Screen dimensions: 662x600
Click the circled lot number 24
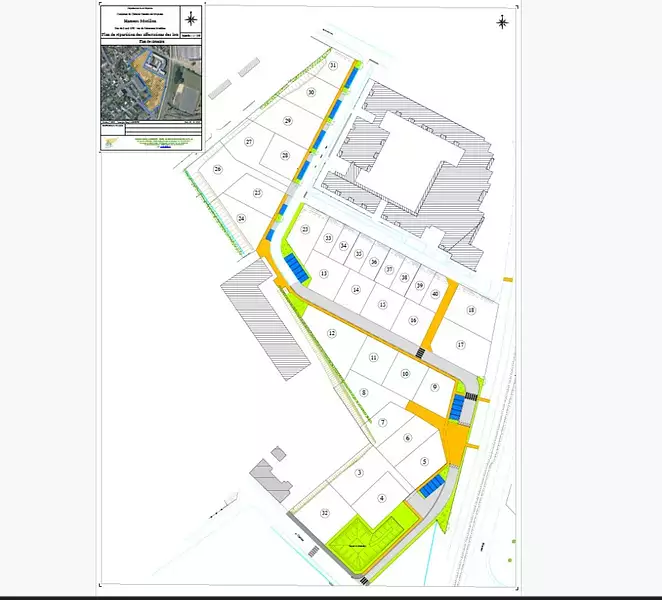[x=241, y=218]
